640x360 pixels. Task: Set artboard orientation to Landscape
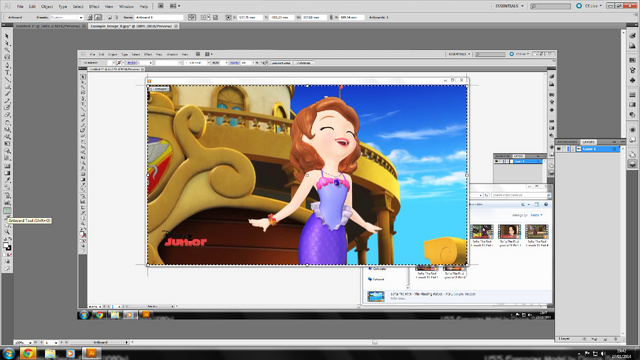click(98, 18)
